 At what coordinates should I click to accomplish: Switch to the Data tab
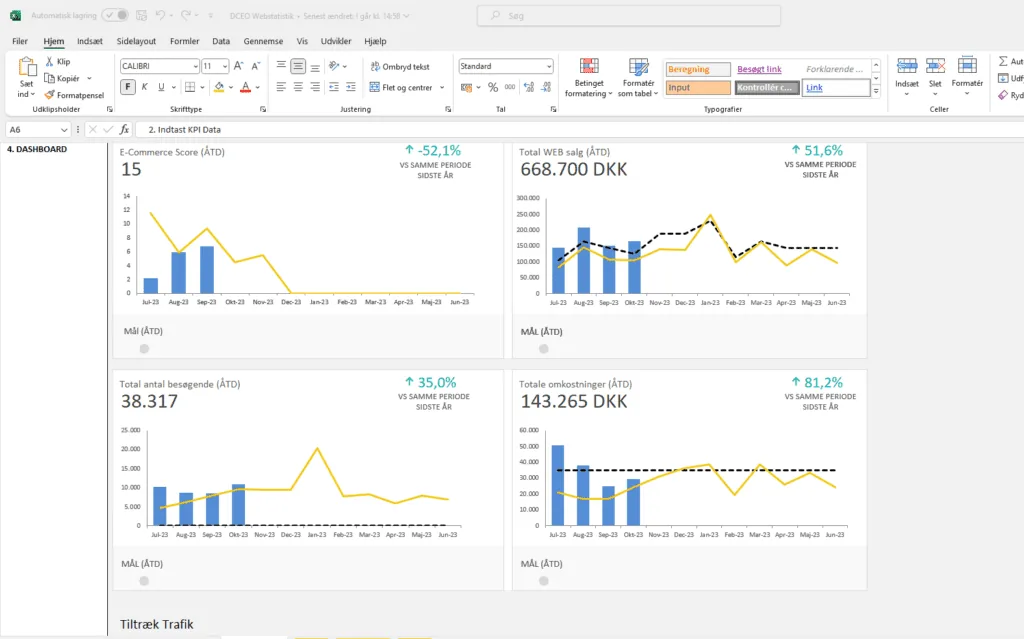pos(221,41)
